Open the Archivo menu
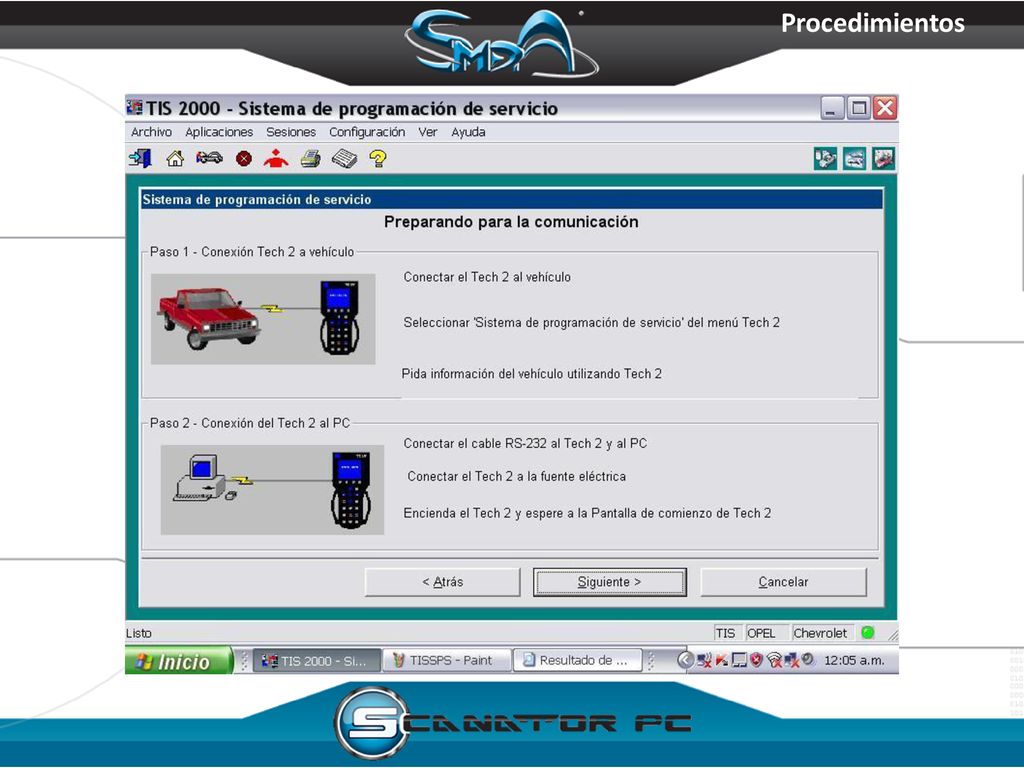Viewport: 1024px width, 768px height. 152,132
